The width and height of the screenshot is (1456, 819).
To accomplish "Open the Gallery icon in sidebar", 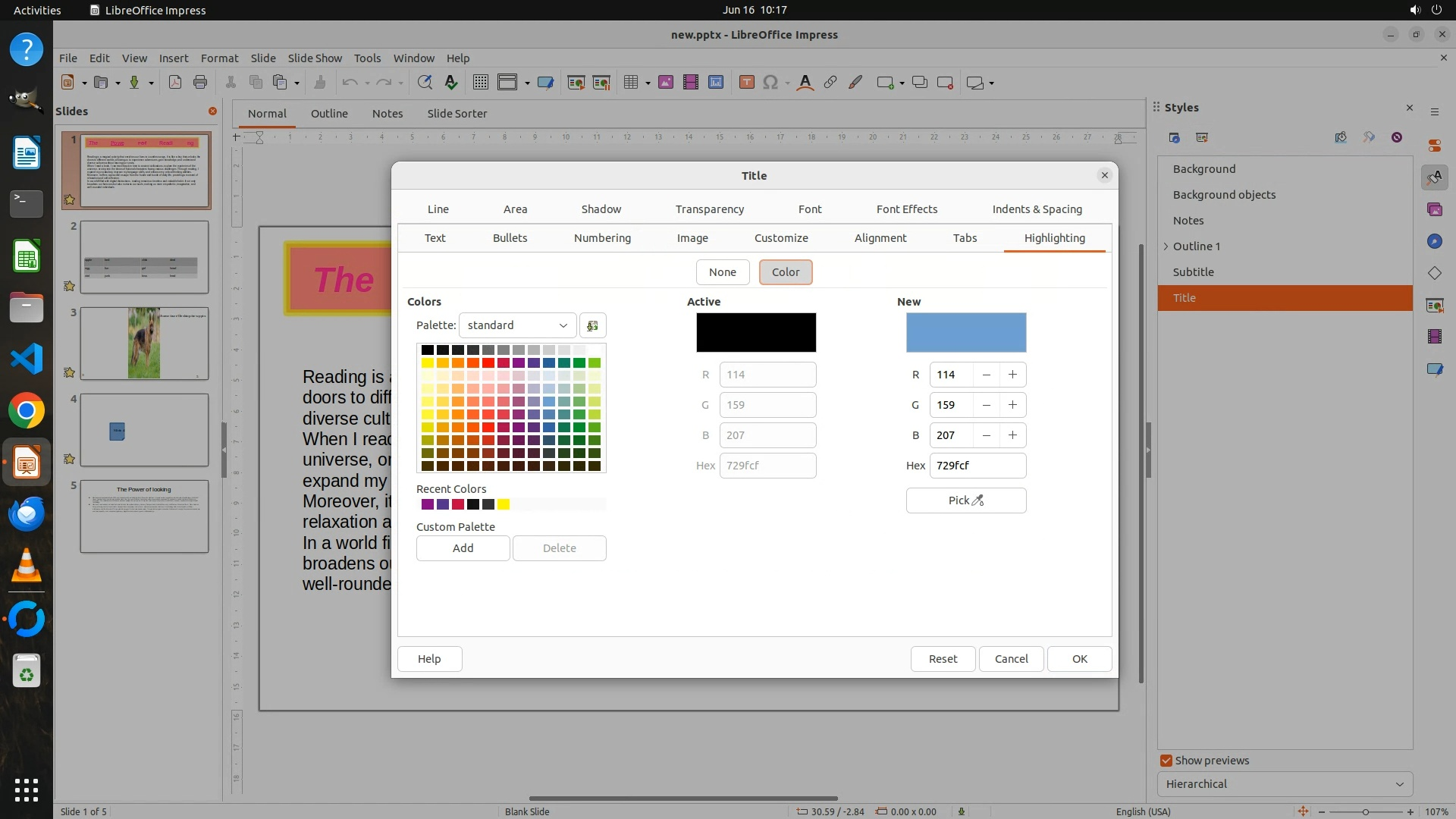I will click(1434, 209).
